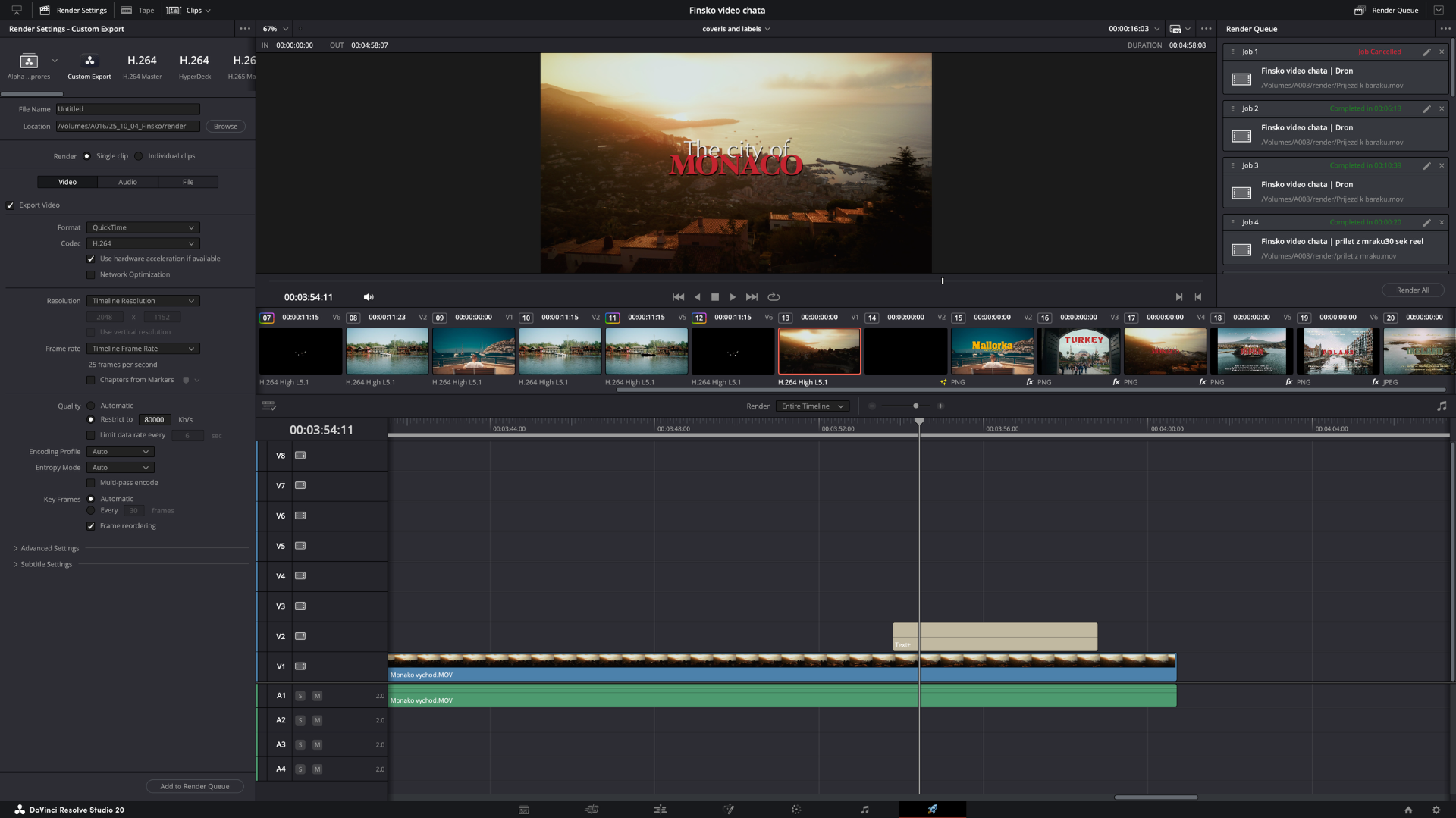The height and width of the screenshot is (818, 1456).
Task: Select the Individual clips render option
Action: (139, 156)
